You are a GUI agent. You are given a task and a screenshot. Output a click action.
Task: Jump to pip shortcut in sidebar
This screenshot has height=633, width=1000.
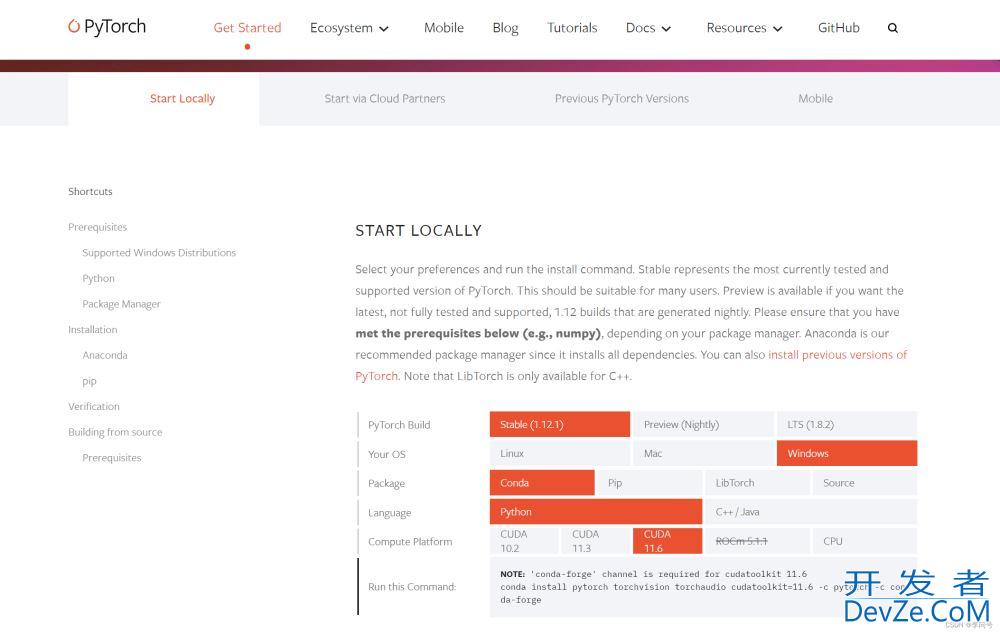[89, 381]
